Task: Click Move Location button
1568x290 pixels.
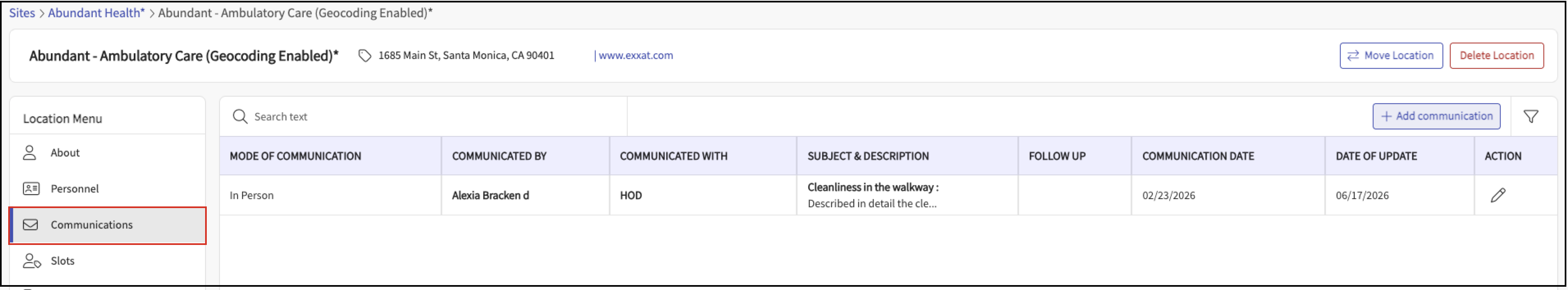Action: [1391, 55]
